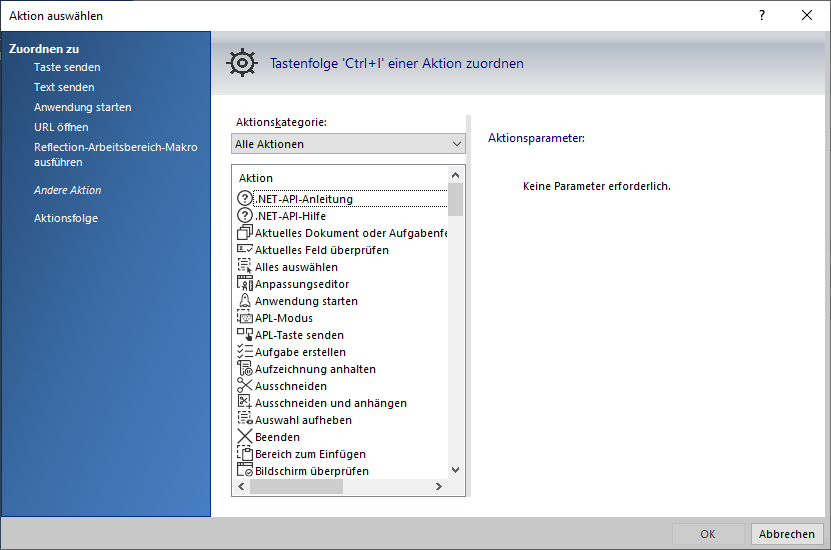Click the action list's scroll right arrow
The width and height of the screenshot is (831, 550).
[x=438, y=486]
